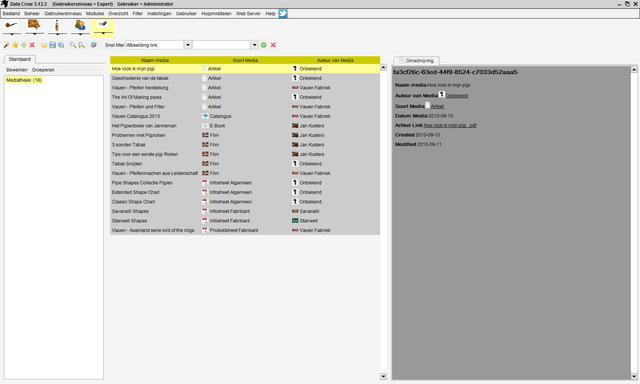Select the Geschiedenis van de tabak row
The height and width of the screenshot is (384, 640).
(245, 78)
